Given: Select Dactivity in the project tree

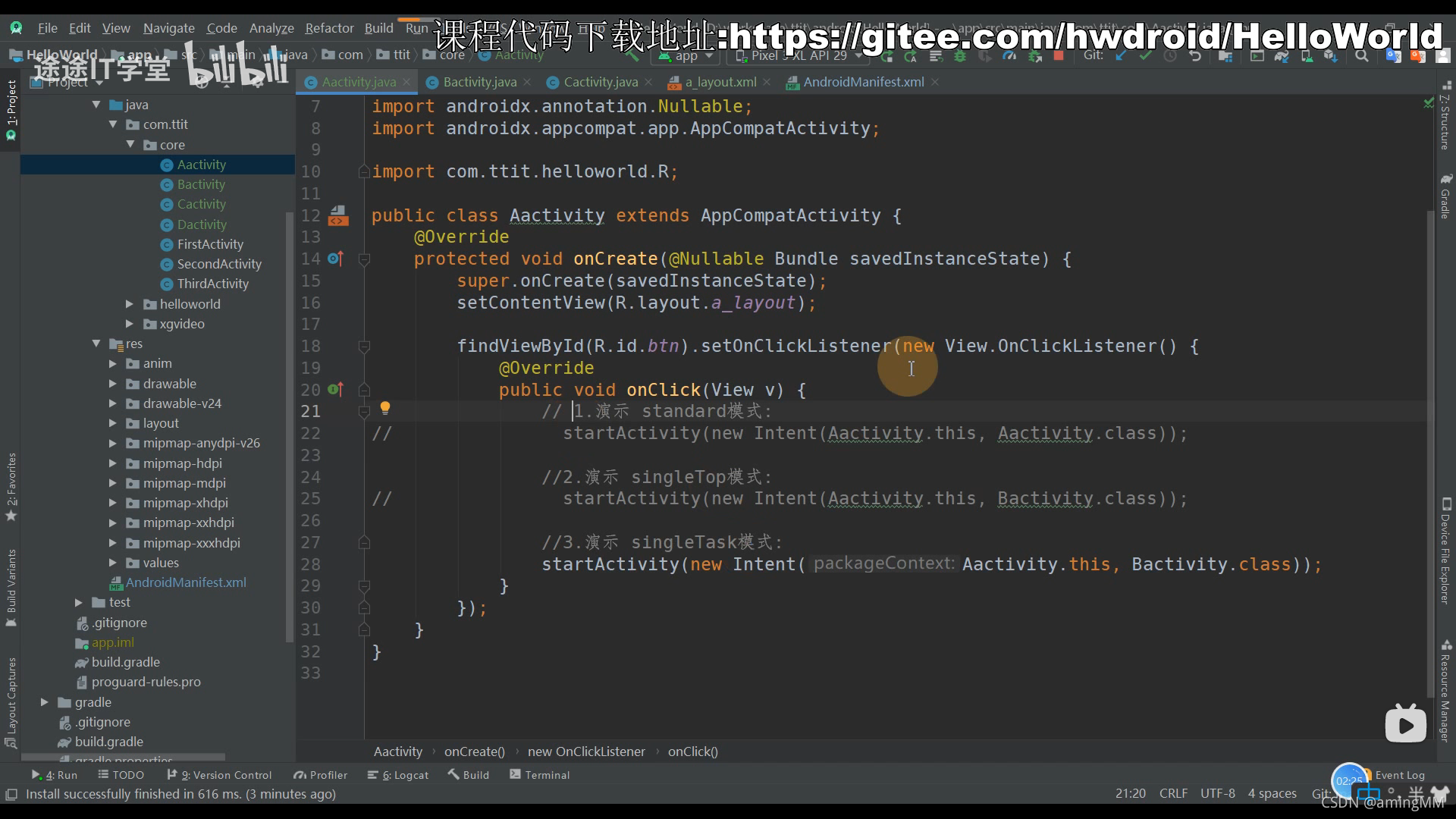Looking at the screenshot, I should [x=202, y=224].
